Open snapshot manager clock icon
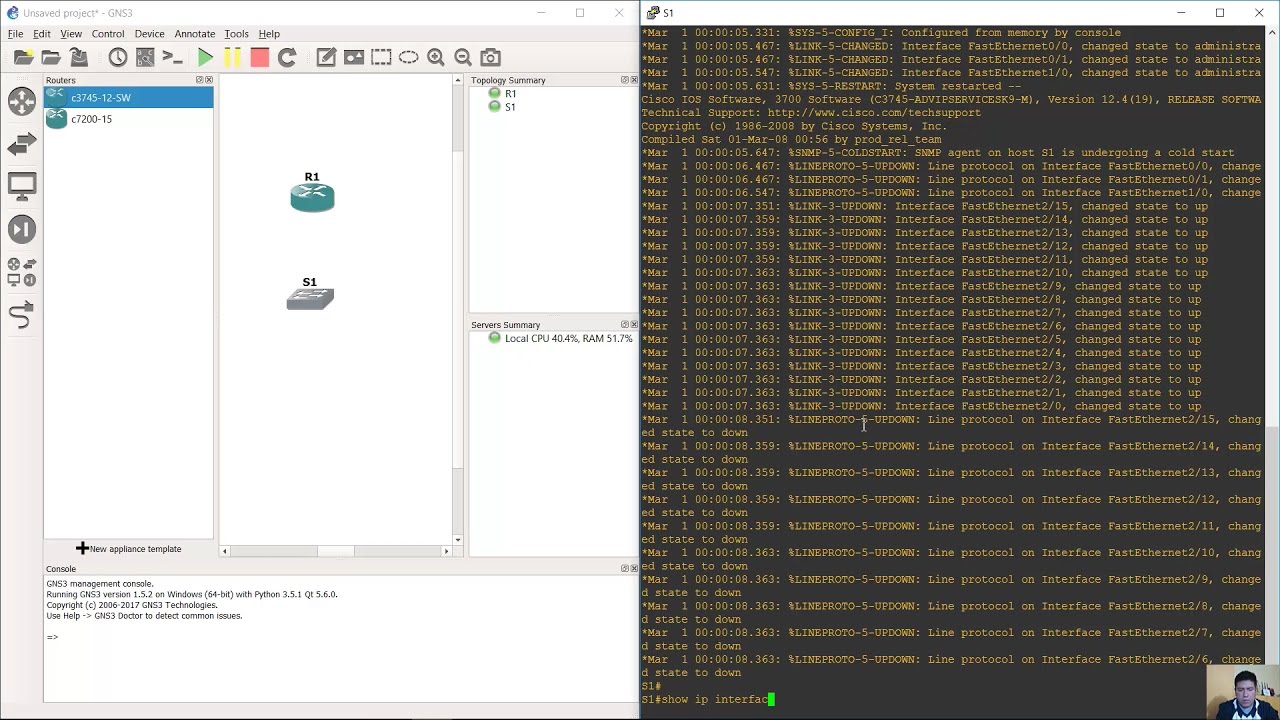This screenshot has width=1280, height=720. 118,58
